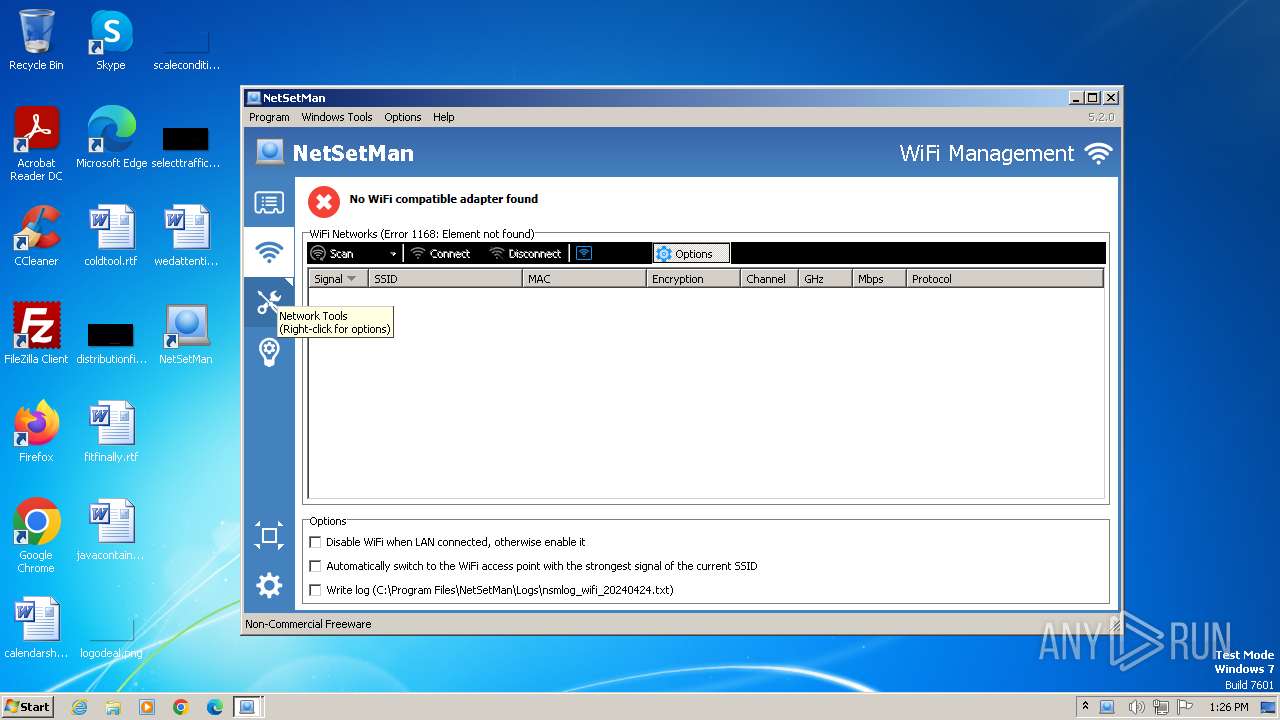Viewport: 1280px width, 720px height.
Task: Click the 1:26 PM taskbar clock
Action: coord(1228,707)
